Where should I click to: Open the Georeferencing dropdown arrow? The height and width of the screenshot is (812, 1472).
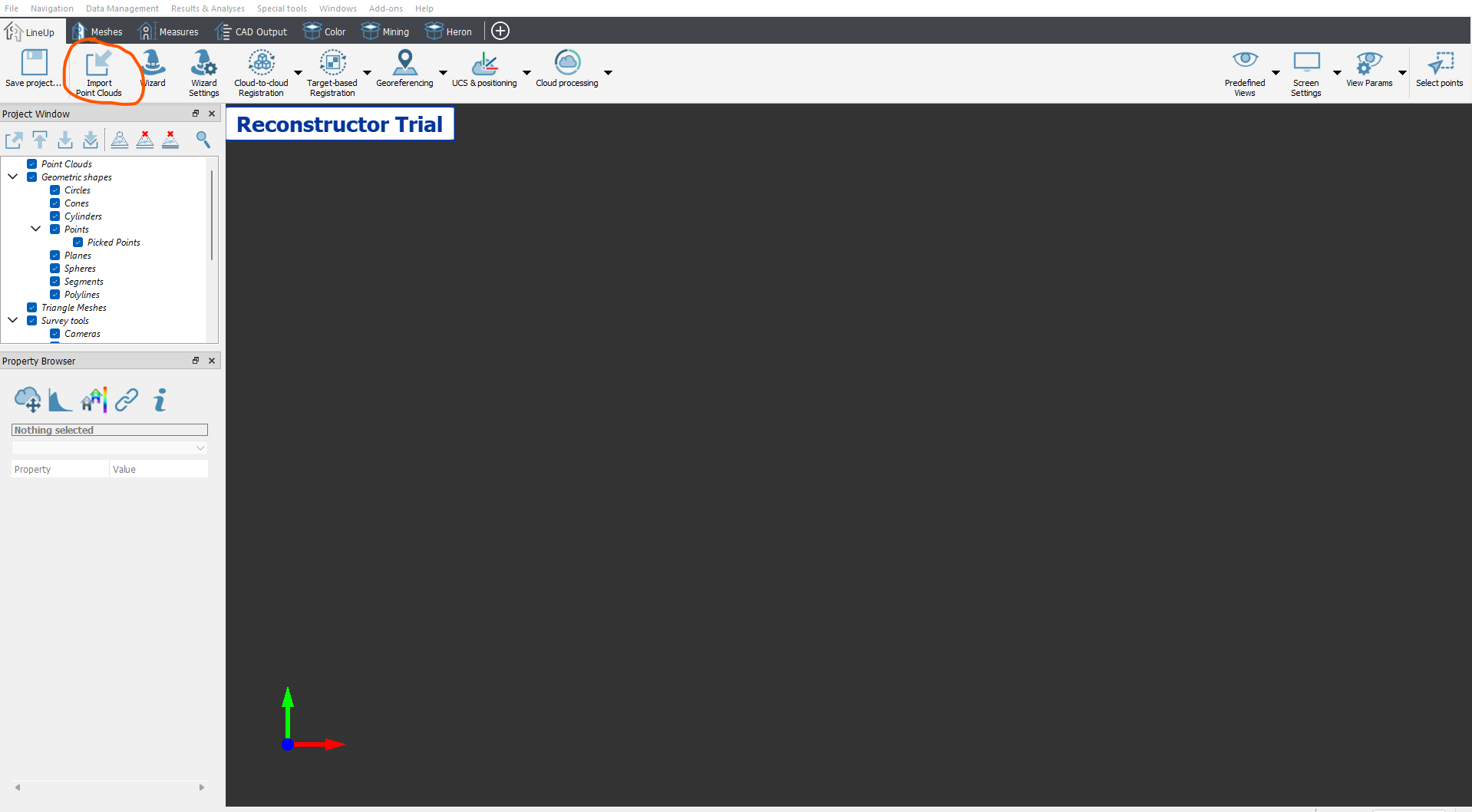443,73
